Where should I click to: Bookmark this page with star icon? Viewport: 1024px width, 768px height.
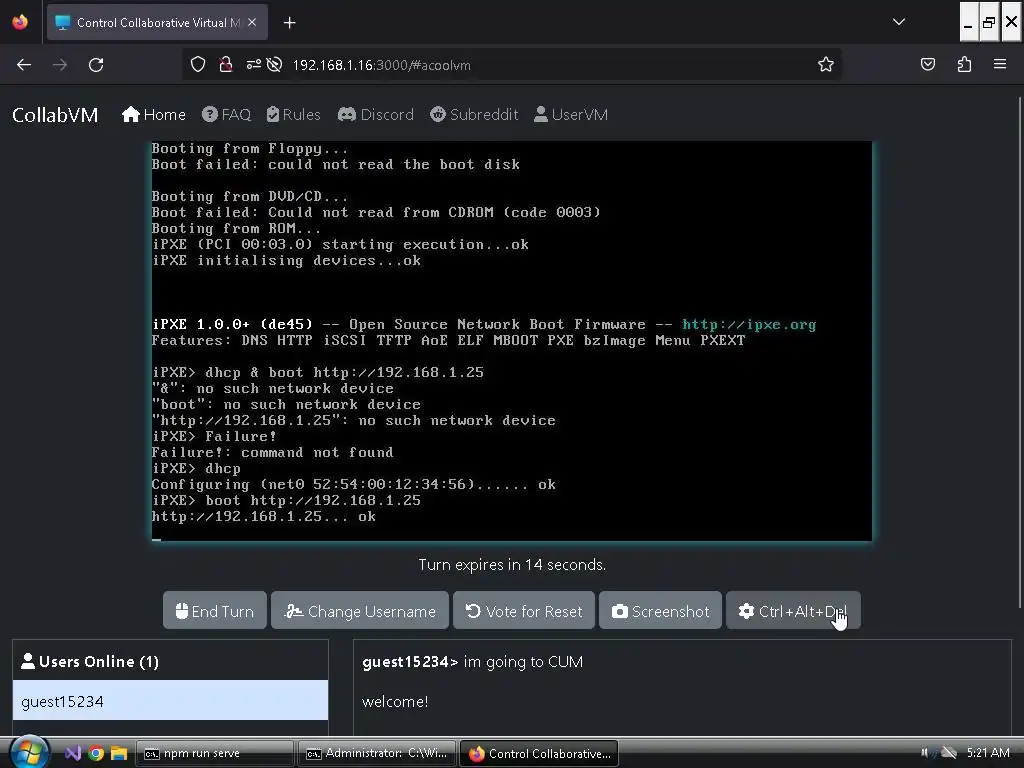(825, 65)
